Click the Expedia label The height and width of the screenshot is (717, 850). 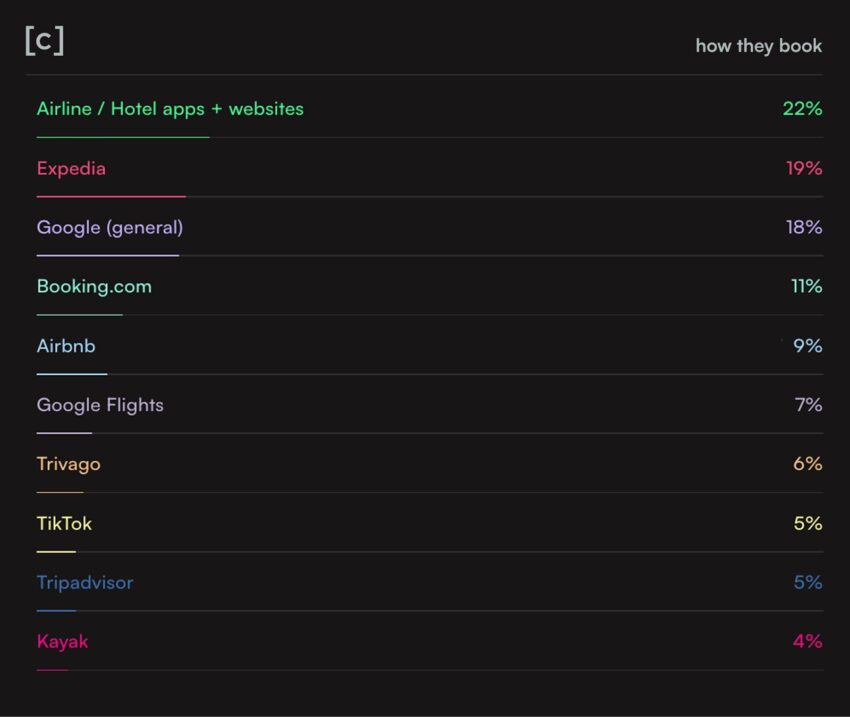[x=71, y=168]
